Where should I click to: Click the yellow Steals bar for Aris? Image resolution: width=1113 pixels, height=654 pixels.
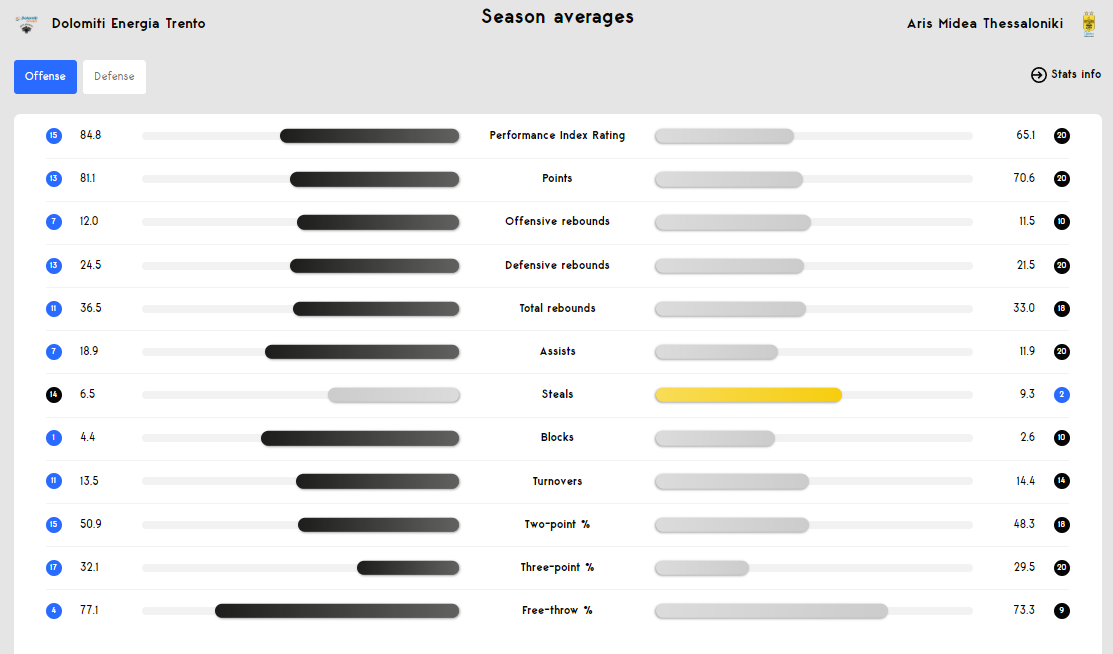click(748, 395)
